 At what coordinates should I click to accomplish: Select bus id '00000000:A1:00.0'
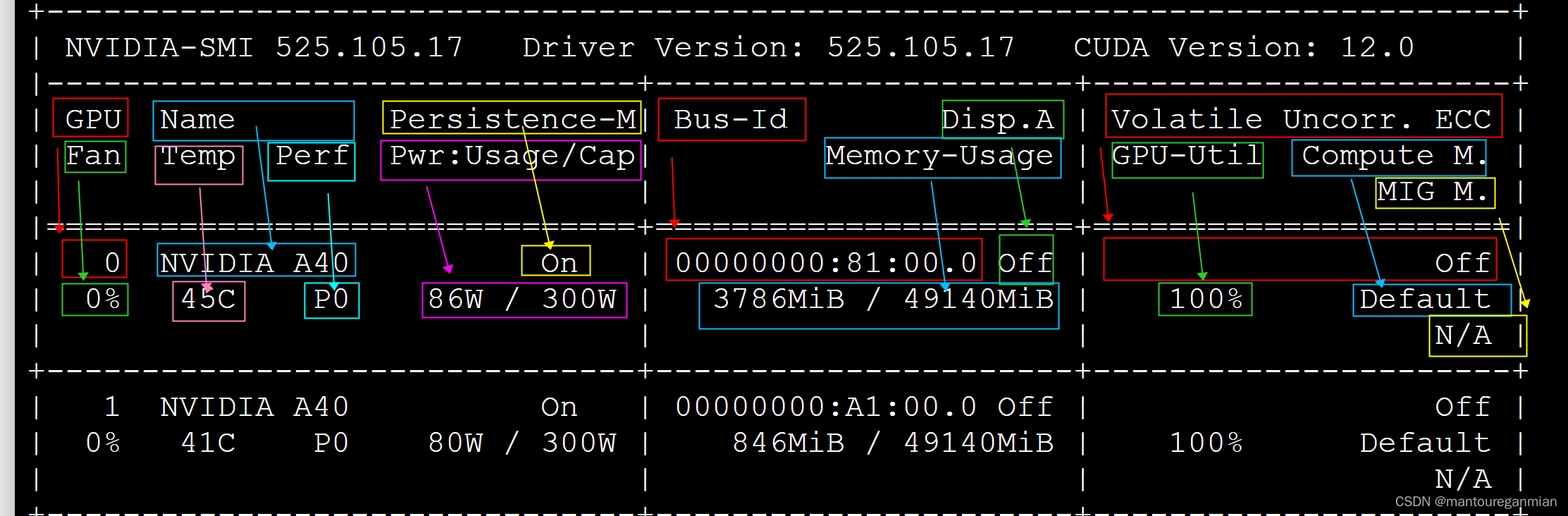826,407
